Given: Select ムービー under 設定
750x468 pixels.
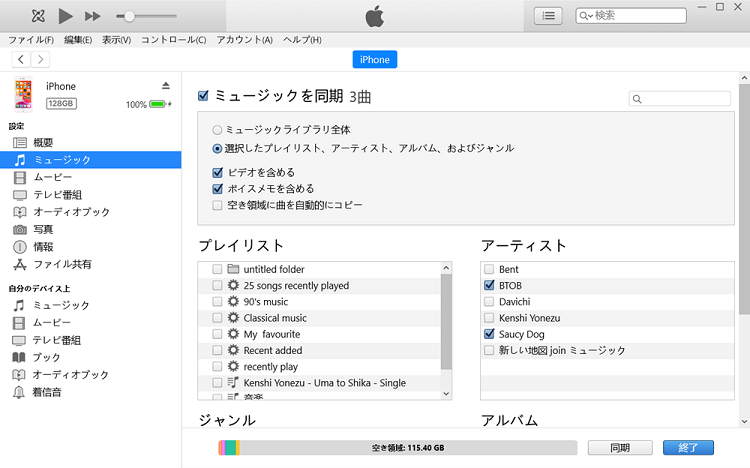Looking at the screenshot, I should [90, 178].
